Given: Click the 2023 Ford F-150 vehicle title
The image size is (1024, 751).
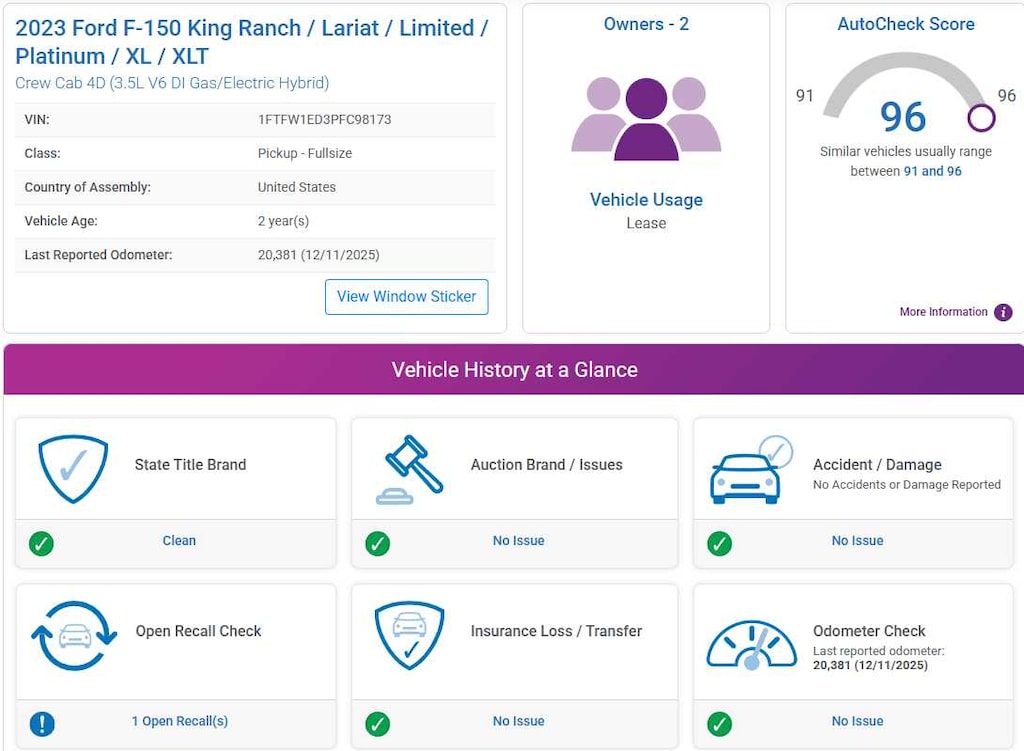Looking at the screenshot, I should point(251,42).
